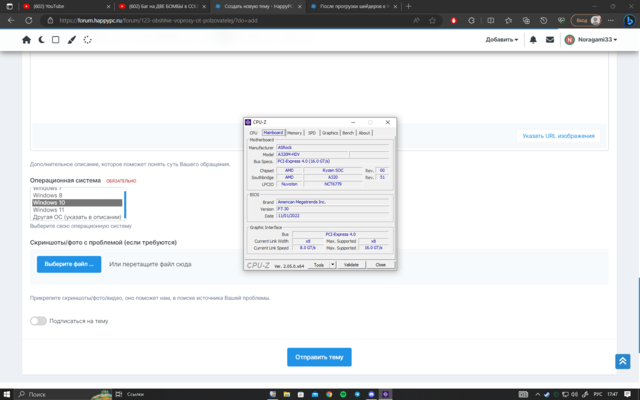Click the scroll-to-top double arrow button
The height and width of the screenshot is (400, 640).
(x=622, y=361)
